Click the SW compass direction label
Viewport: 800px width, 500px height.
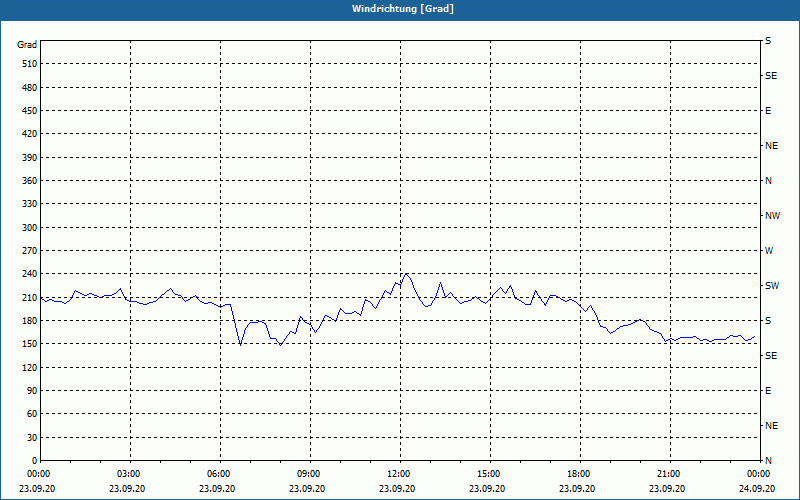point(772,286)
